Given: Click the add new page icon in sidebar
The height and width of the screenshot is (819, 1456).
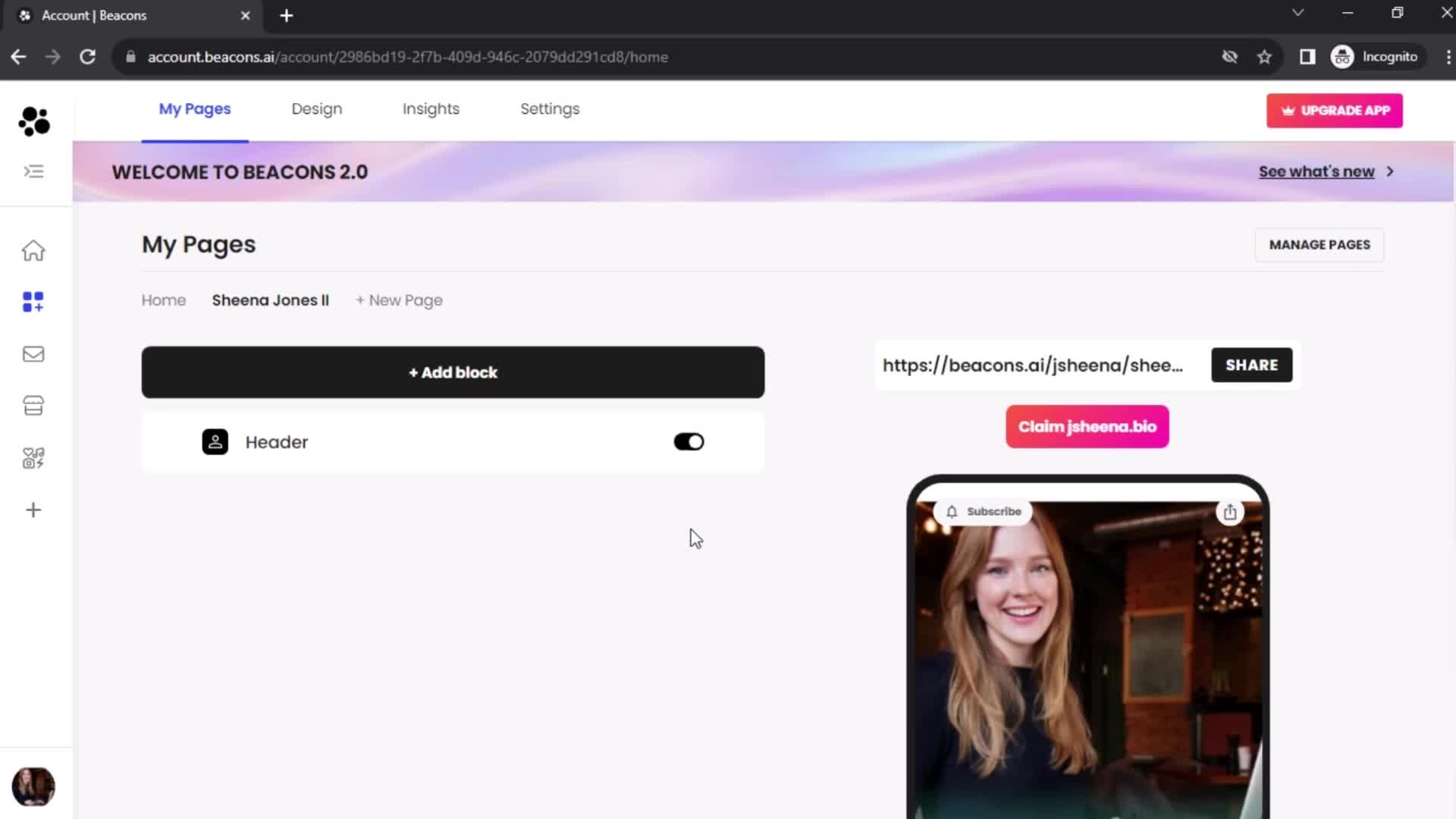Looking at the screenshot, I should 33,510.
